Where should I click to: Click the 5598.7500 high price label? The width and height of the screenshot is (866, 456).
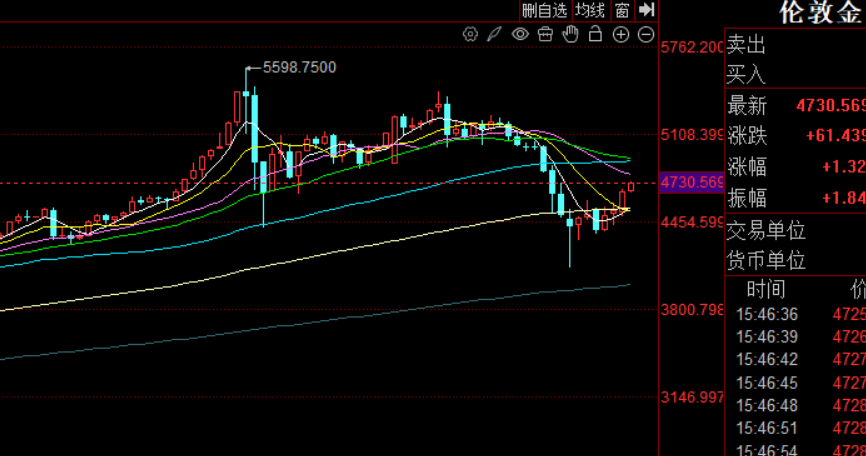click(299, 67)
